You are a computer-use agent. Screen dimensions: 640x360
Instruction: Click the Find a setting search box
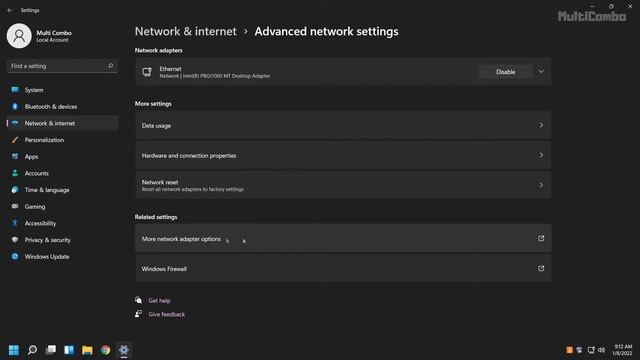tap(62, 66)
